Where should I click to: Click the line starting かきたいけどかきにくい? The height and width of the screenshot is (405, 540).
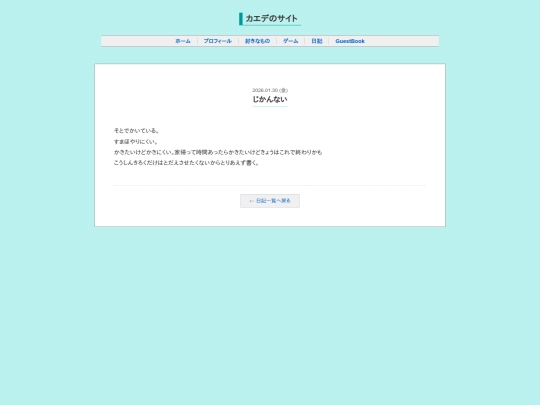[x=218, y=152]
